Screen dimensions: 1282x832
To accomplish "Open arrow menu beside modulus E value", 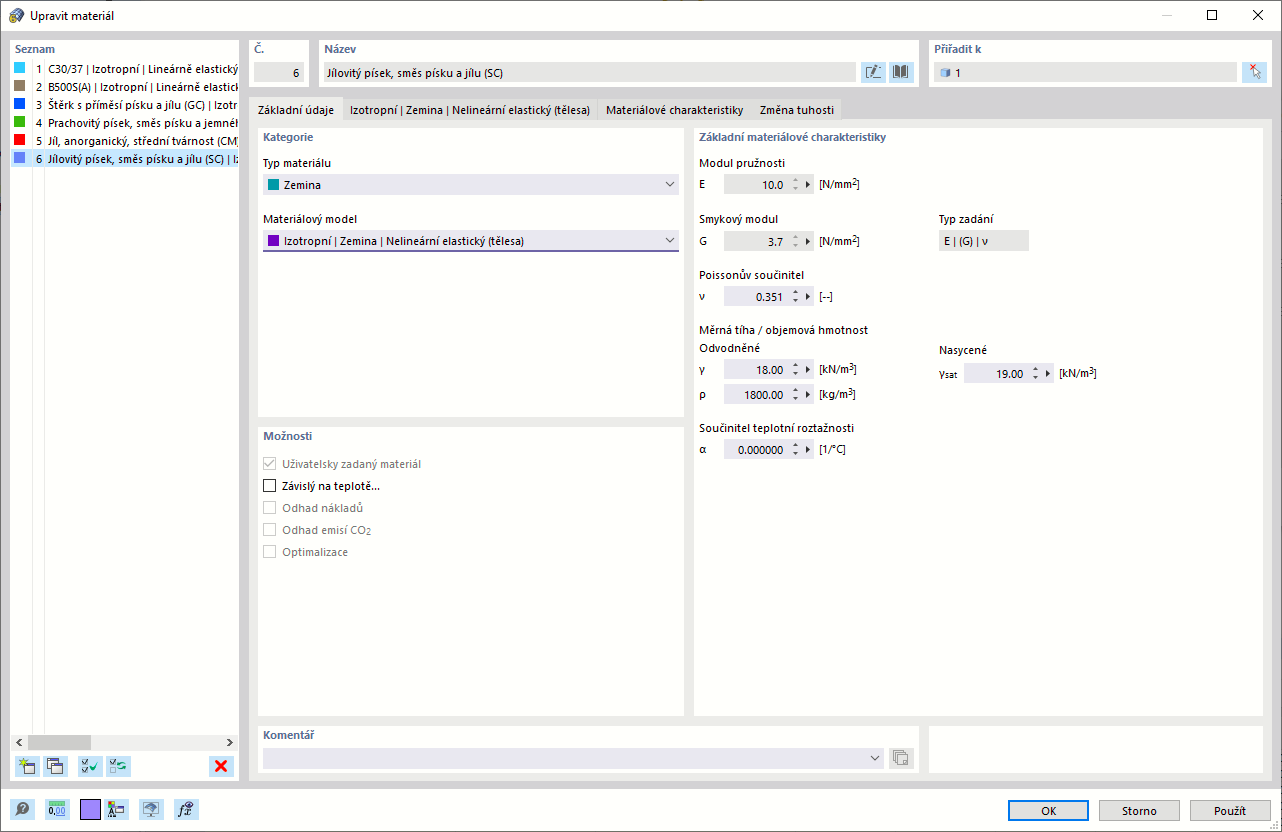I will (x=808, y=185).
